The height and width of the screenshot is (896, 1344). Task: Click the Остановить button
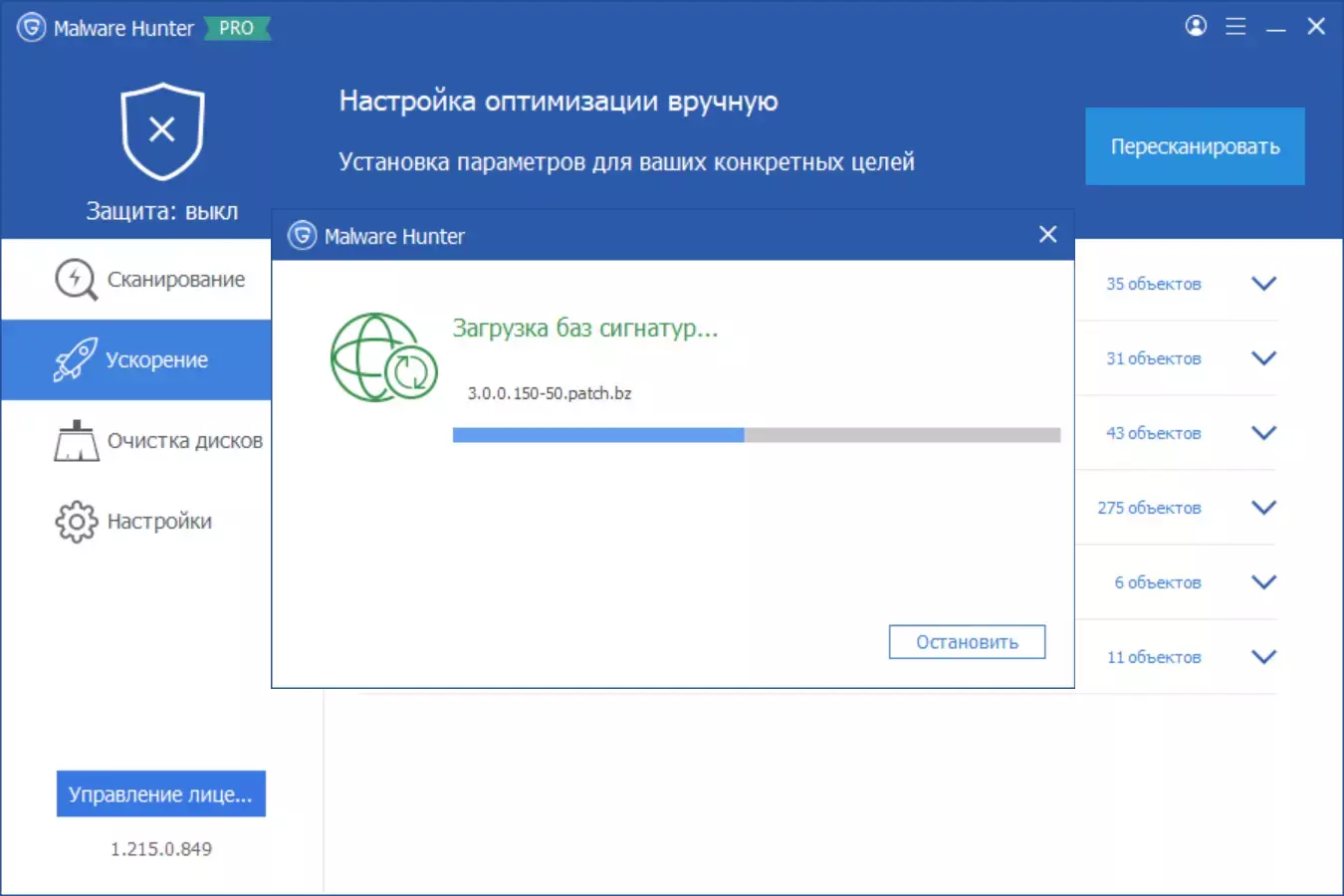point(967,642)
